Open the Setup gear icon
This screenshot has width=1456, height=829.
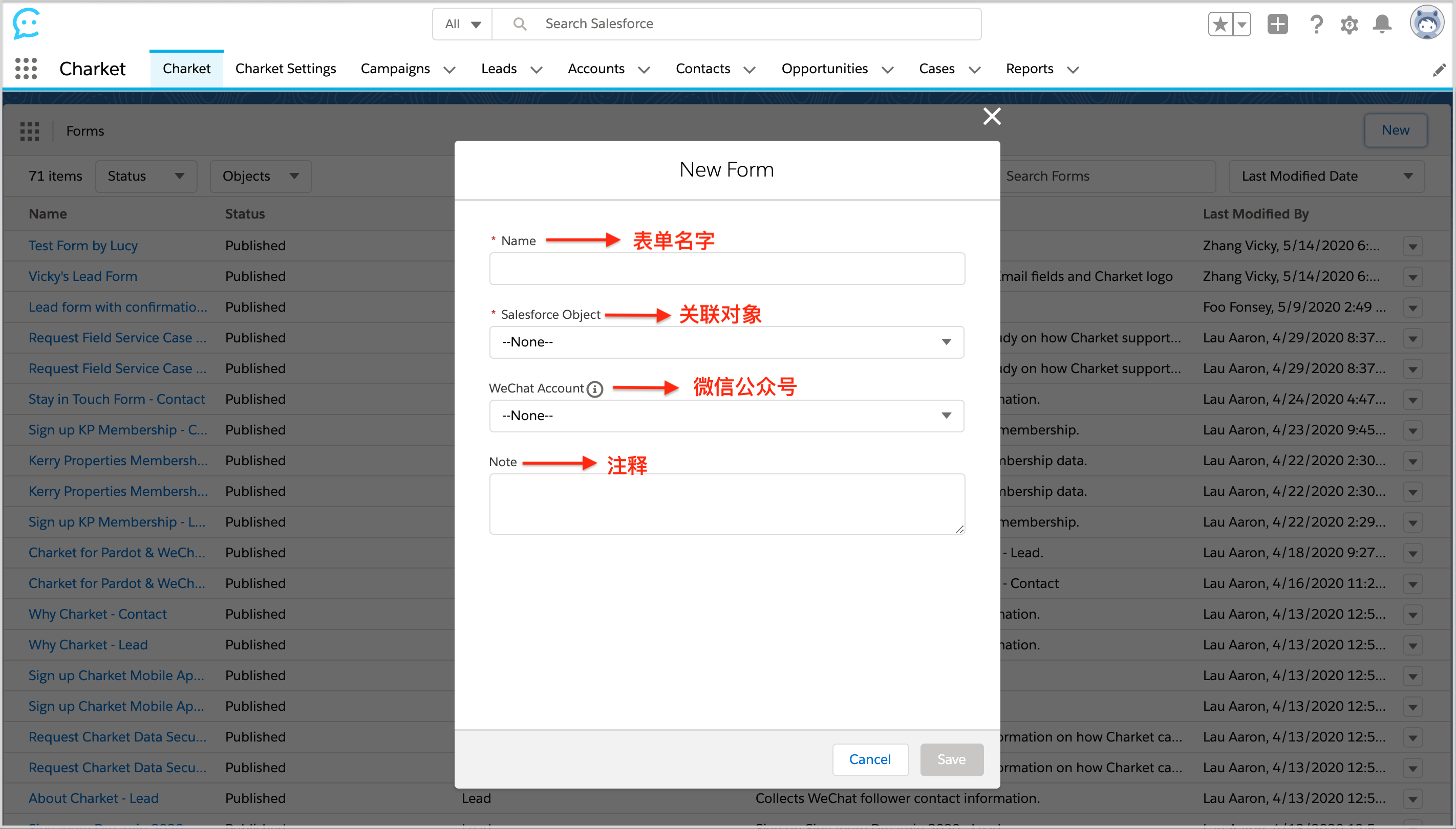1349,25
